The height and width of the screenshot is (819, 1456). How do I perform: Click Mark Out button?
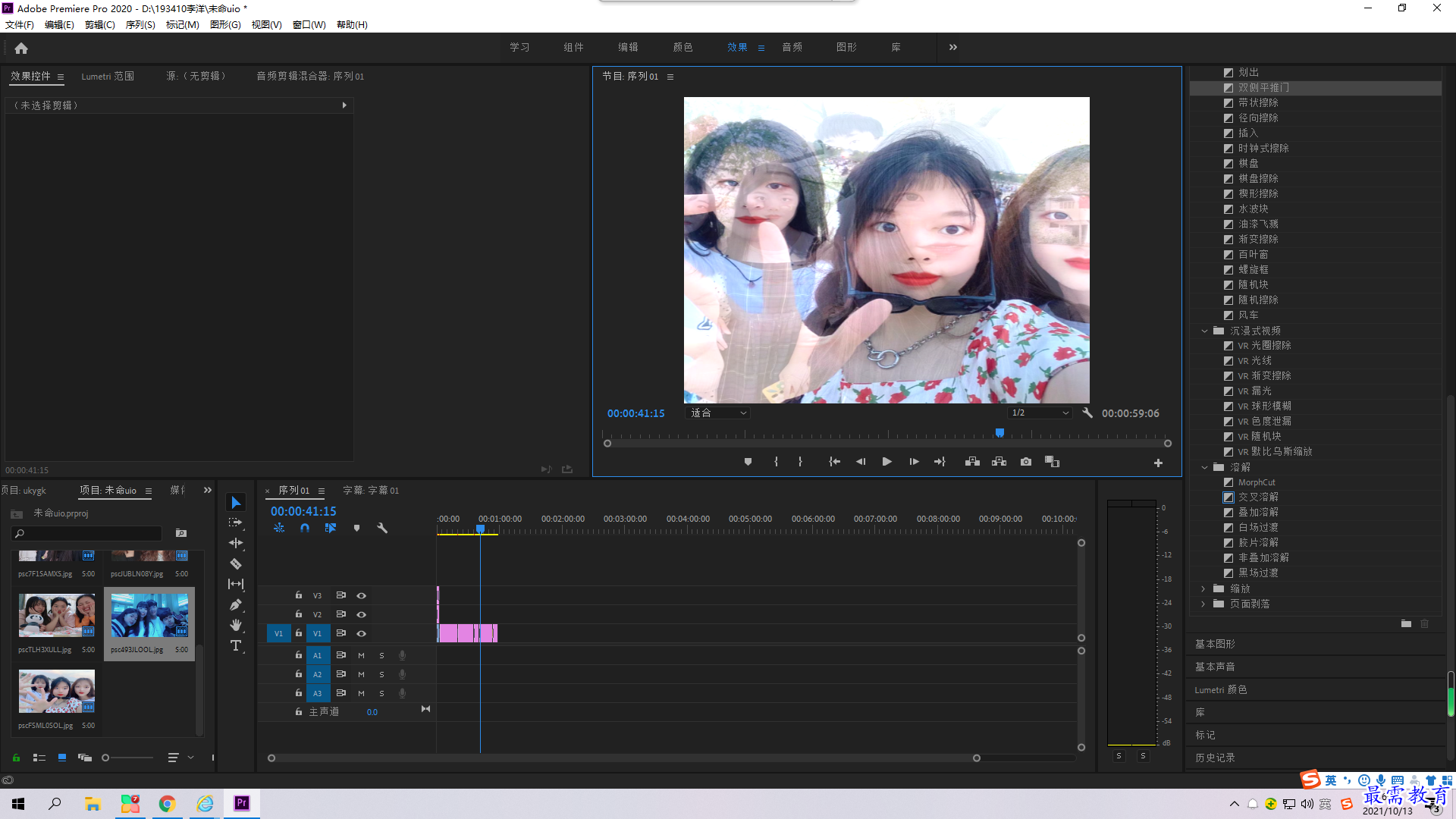click(800, 462)
